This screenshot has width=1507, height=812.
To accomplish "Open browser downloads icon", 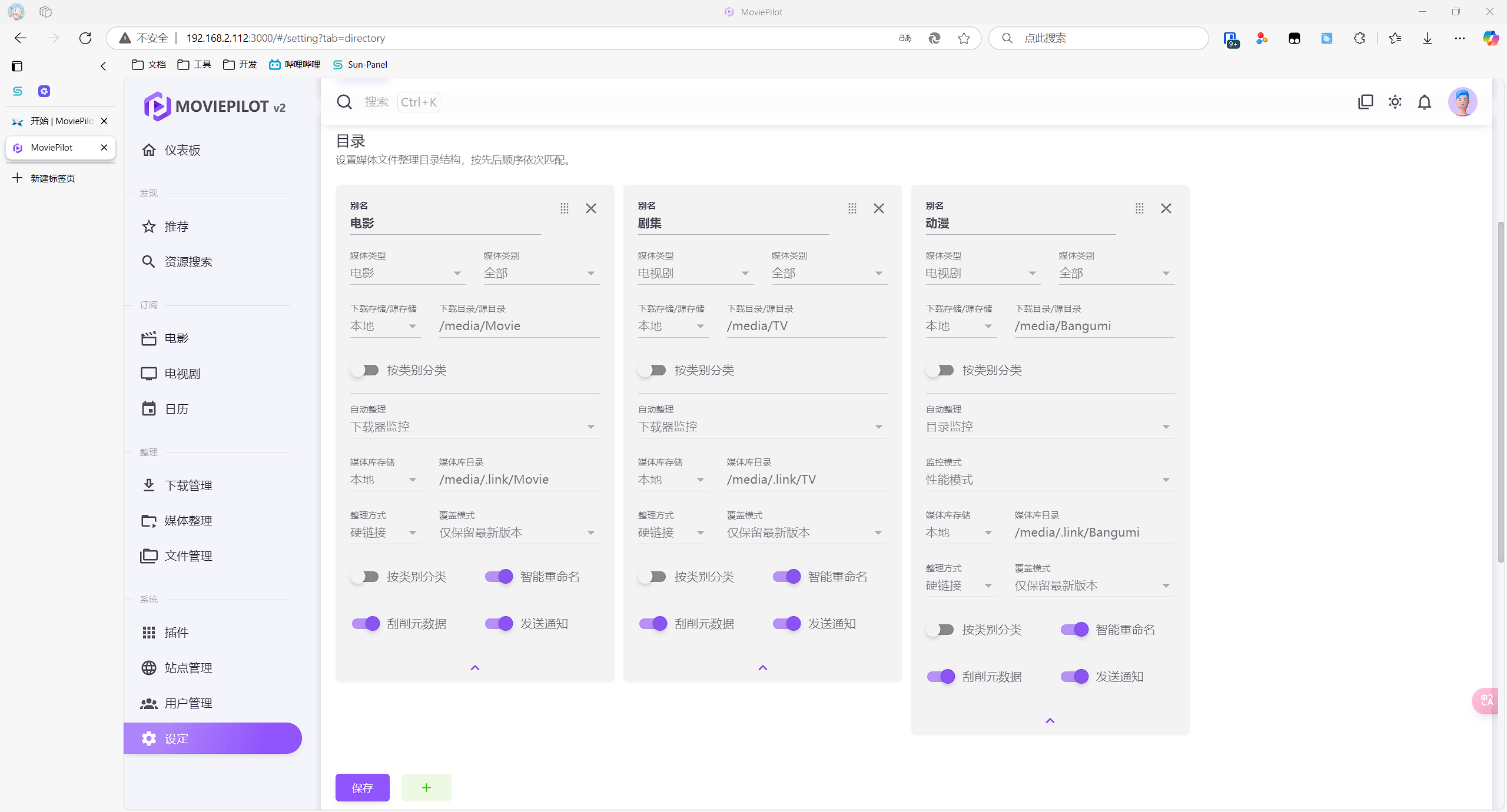I will click(x=1428, y=38).
